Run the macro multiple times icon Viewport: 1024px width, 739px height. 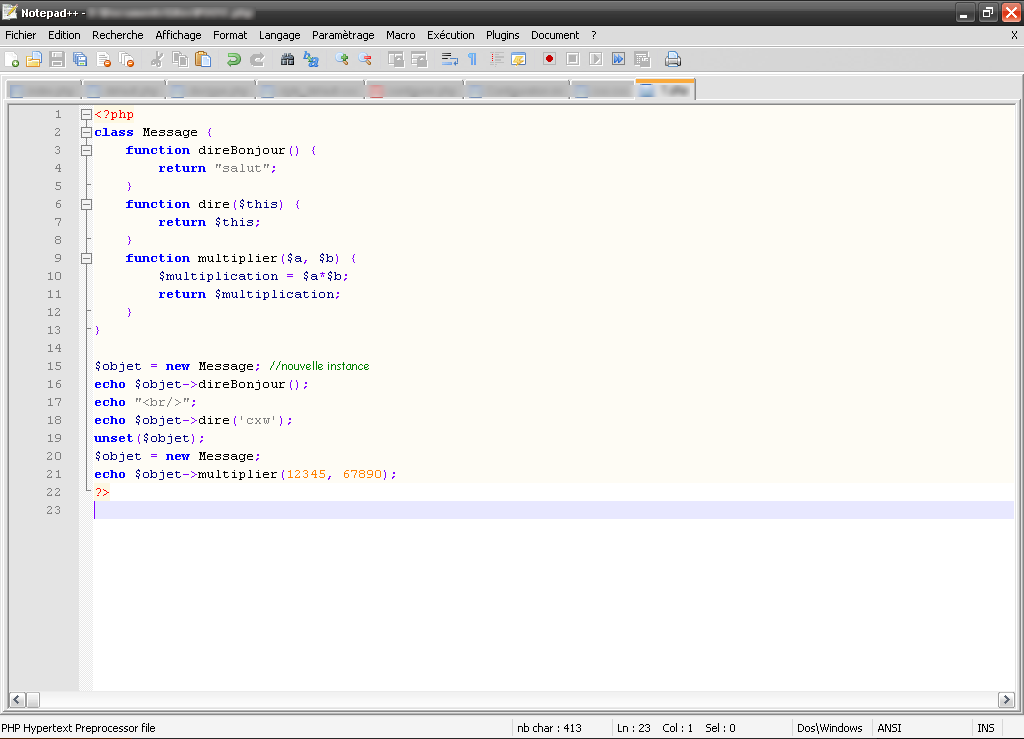pos(619,59)
